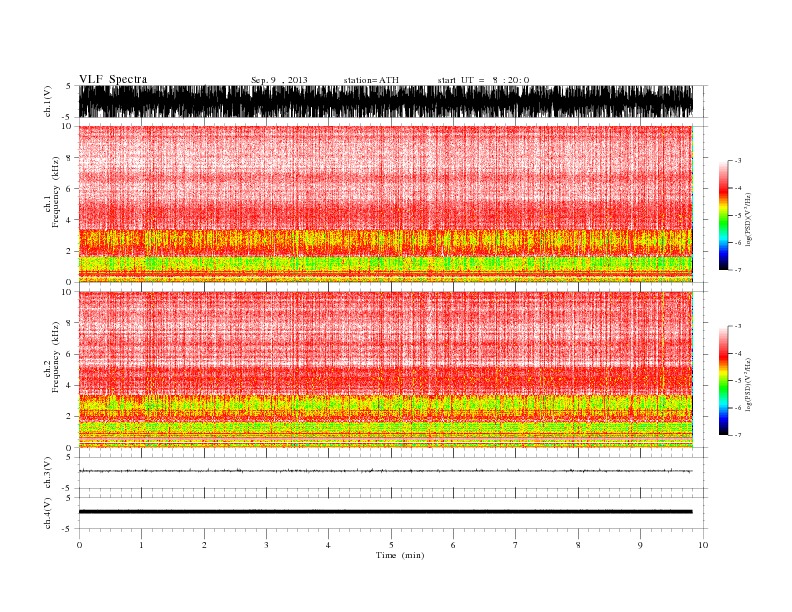Click the ch.2 spectrogram color bar
The image size is (792, 612).
click(723, 380)
